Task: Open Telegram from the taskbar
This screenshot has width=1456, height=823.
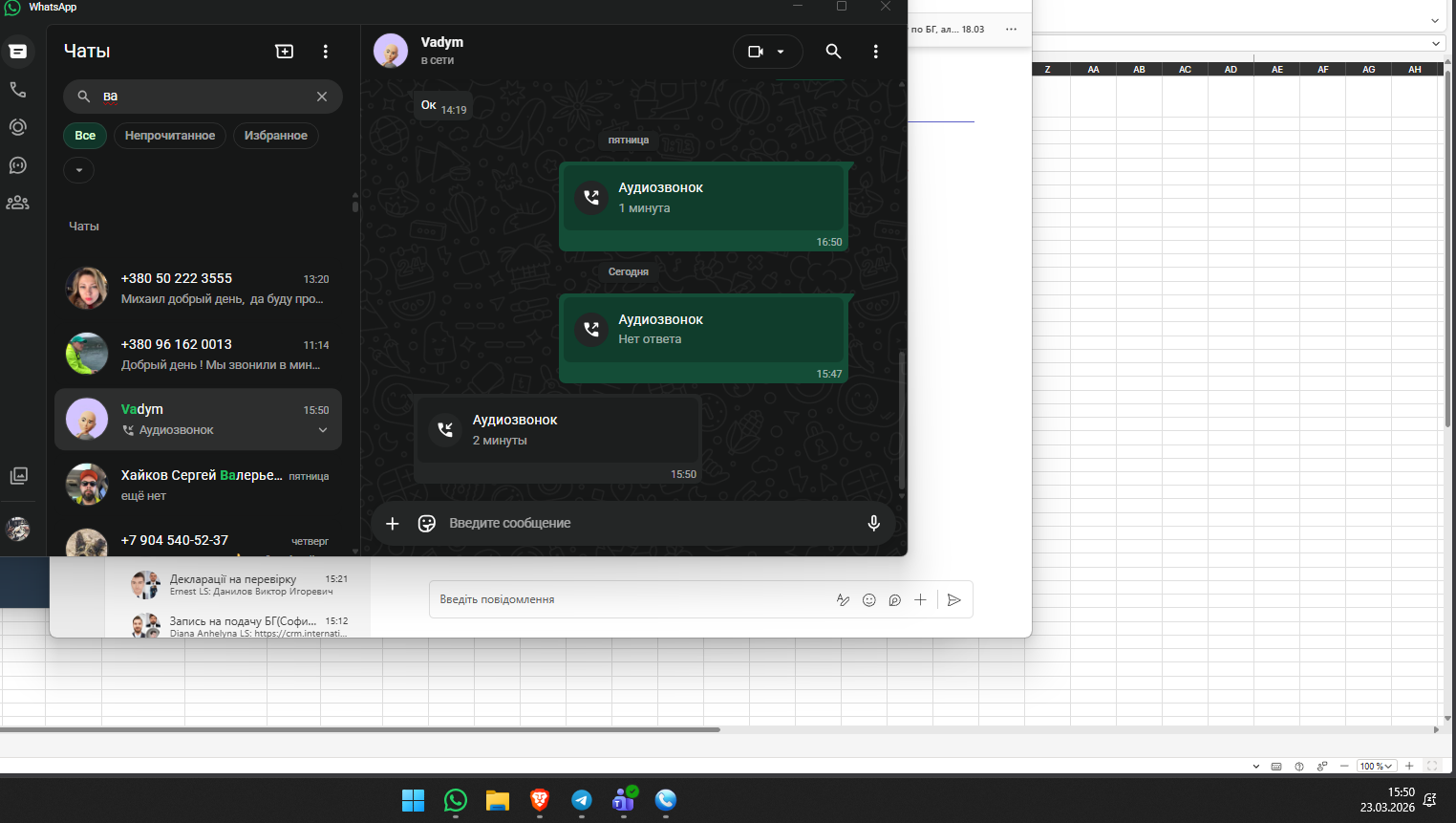Action: tap(582, 801)
